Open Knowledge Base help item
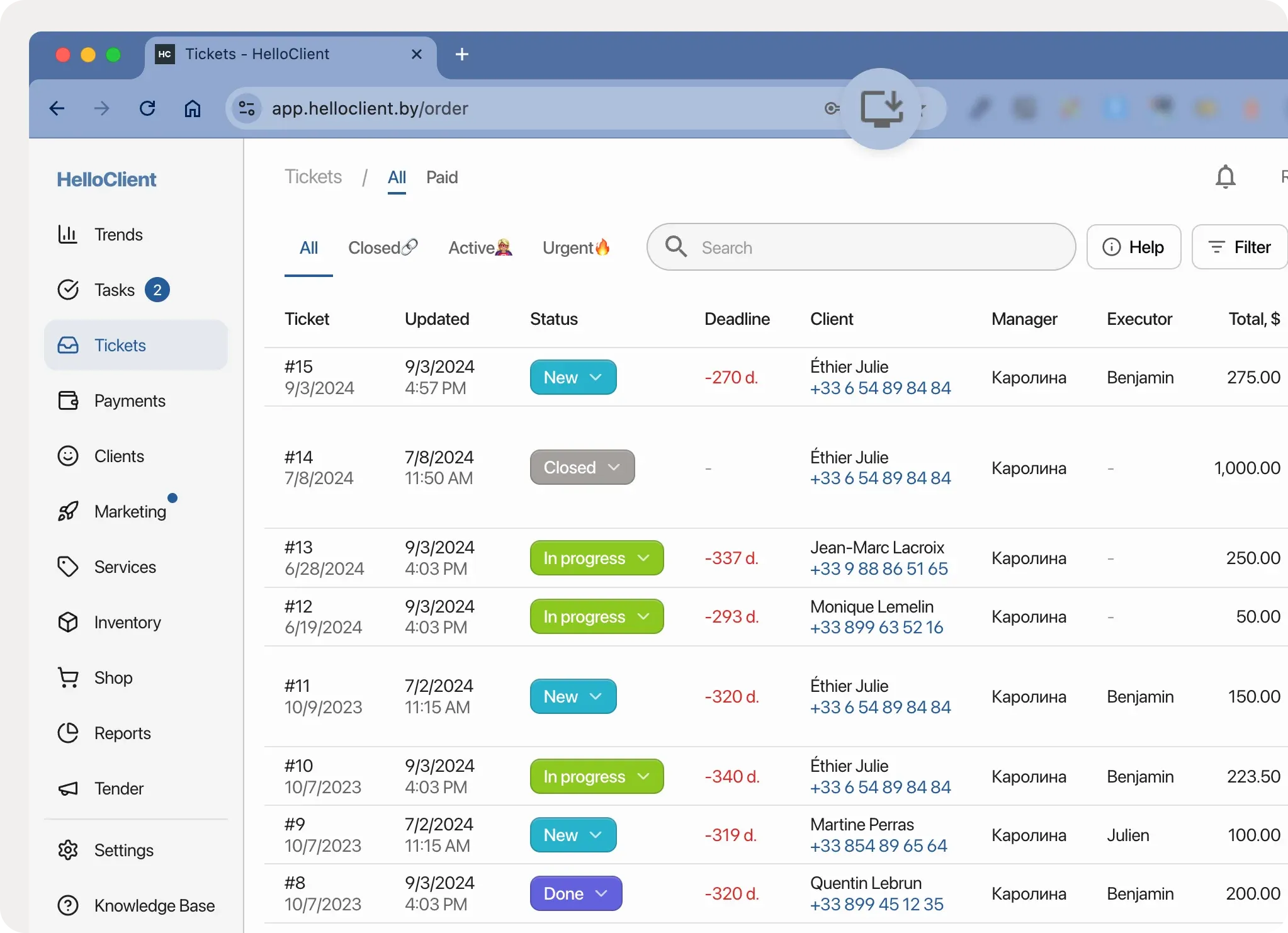This screenshot has height=933, width=1288. click(154, 906)
